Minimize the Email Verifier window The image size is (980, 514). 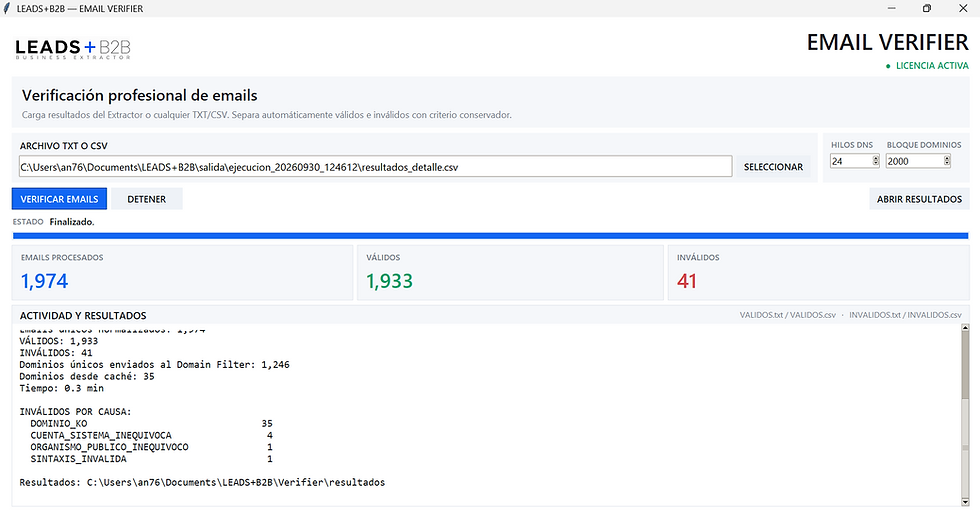(x=892, y=8)
